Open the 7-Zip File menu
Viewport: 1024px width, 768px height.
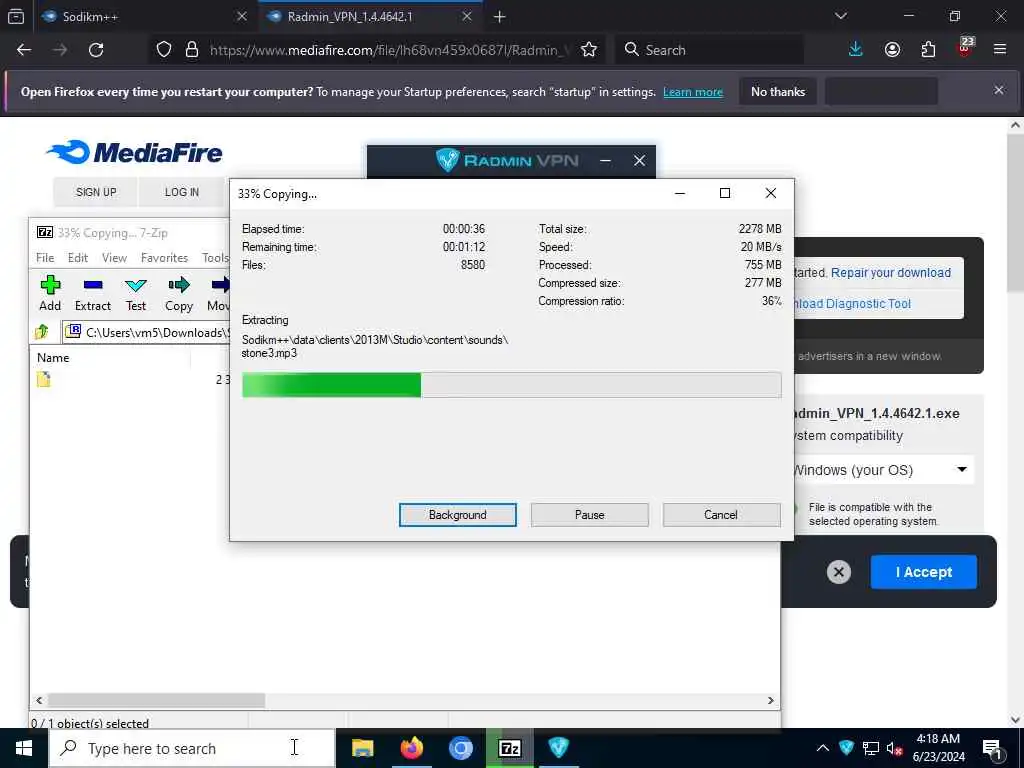(45, 258)
